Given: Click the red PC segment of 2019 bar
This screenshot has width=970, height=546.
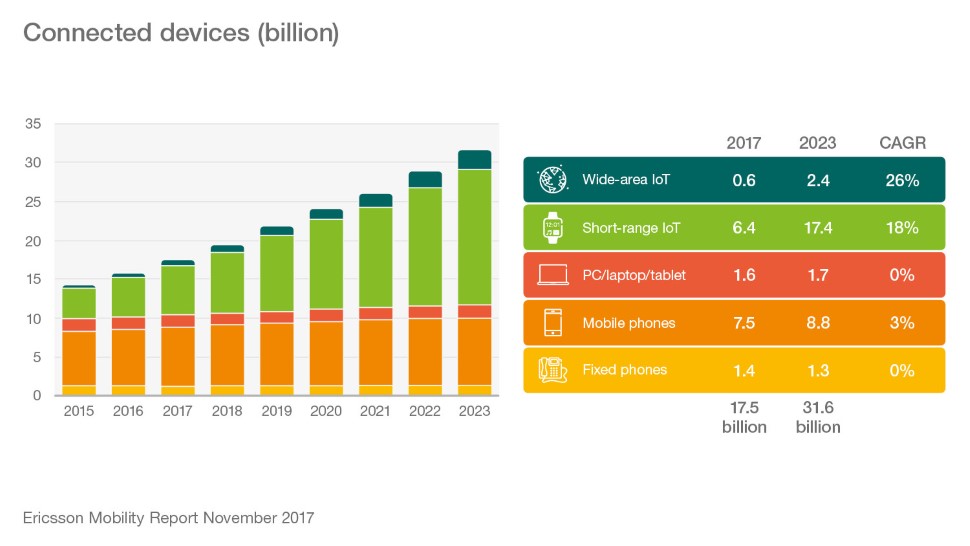Looking at the screenshot, I should pos(278,317).
